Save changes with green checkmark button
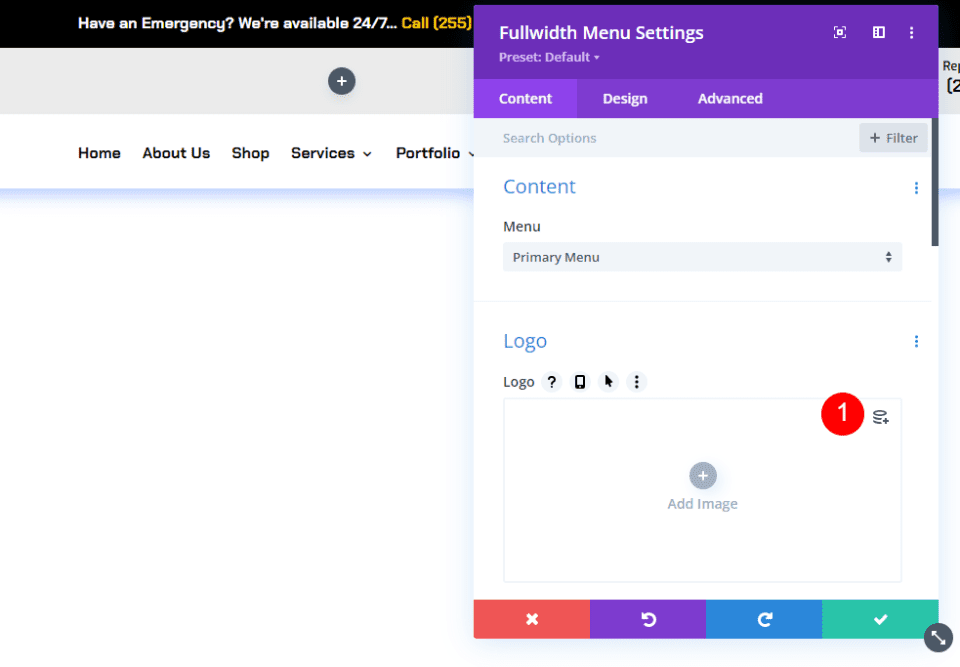Screen dimensions: 960x667 coord(880,619)
